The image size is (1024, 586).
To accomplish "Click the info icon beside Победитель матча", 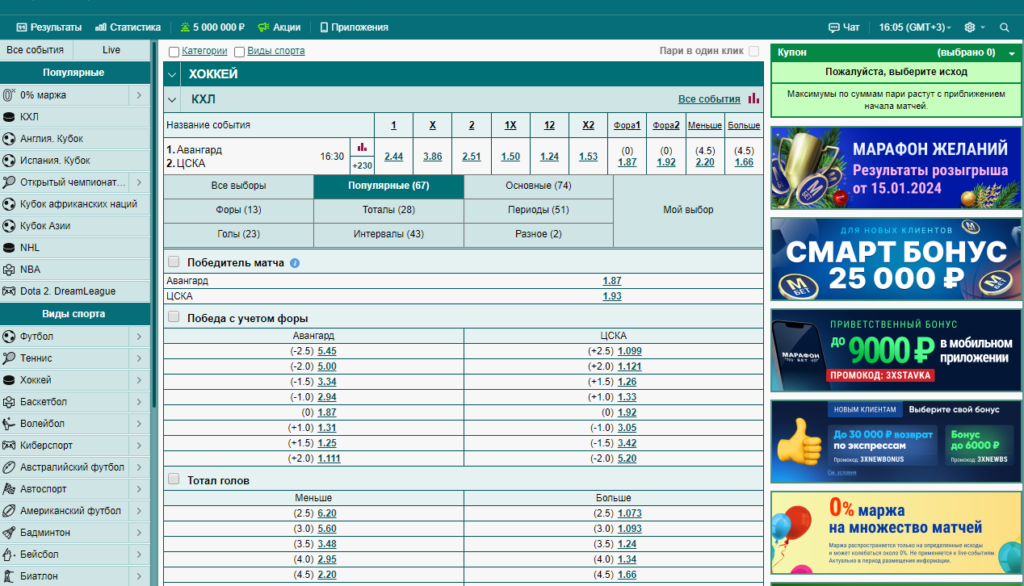I will pos(295,263).
